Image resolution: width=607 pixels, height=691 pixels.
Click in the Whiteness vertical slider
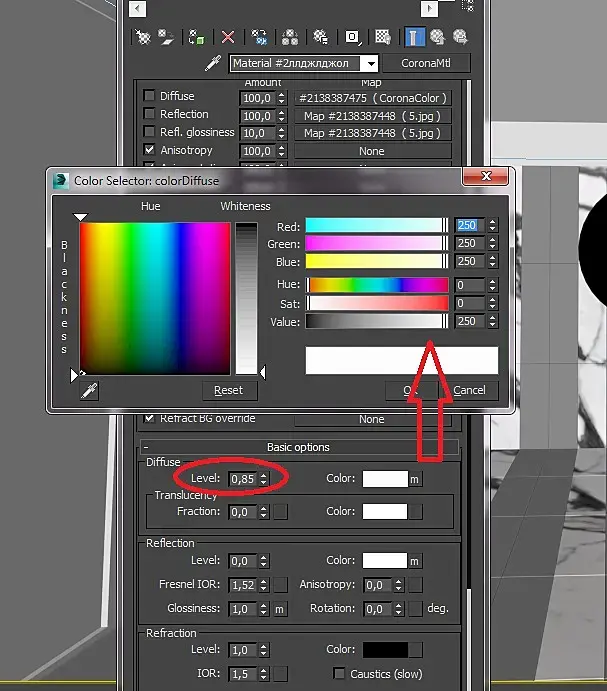point(246,298)
